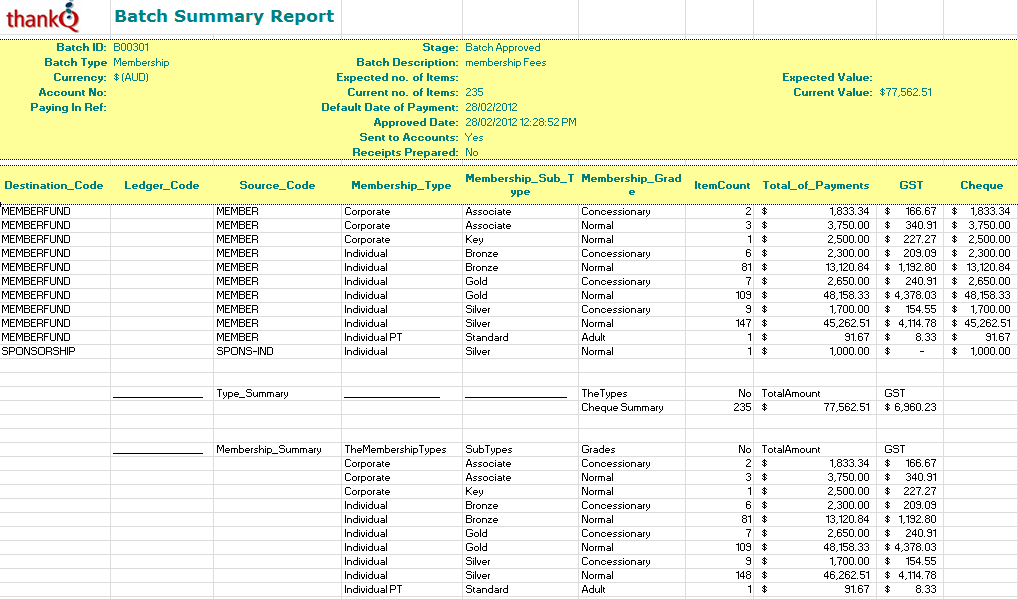1018x599 pixels.
Task: Click the thankQ logo
Action: [x=43, y=17]
